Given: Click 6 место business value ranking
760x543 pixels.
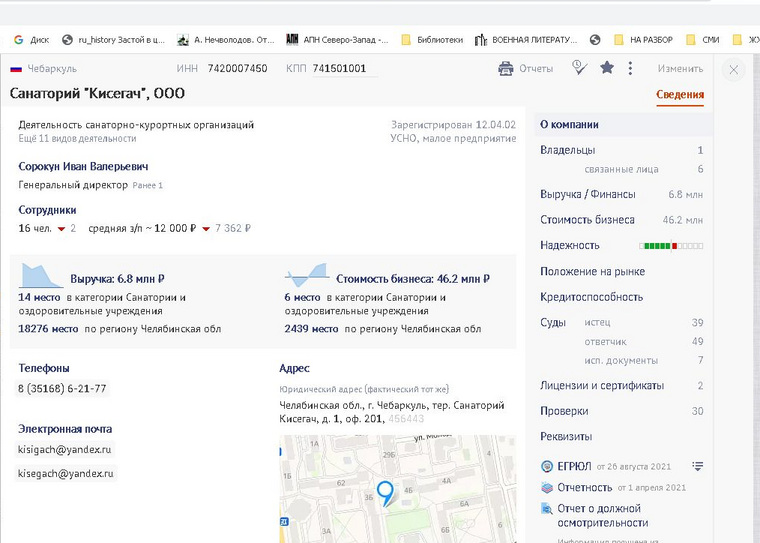Looking at the screenshot, I should [302, 297].
